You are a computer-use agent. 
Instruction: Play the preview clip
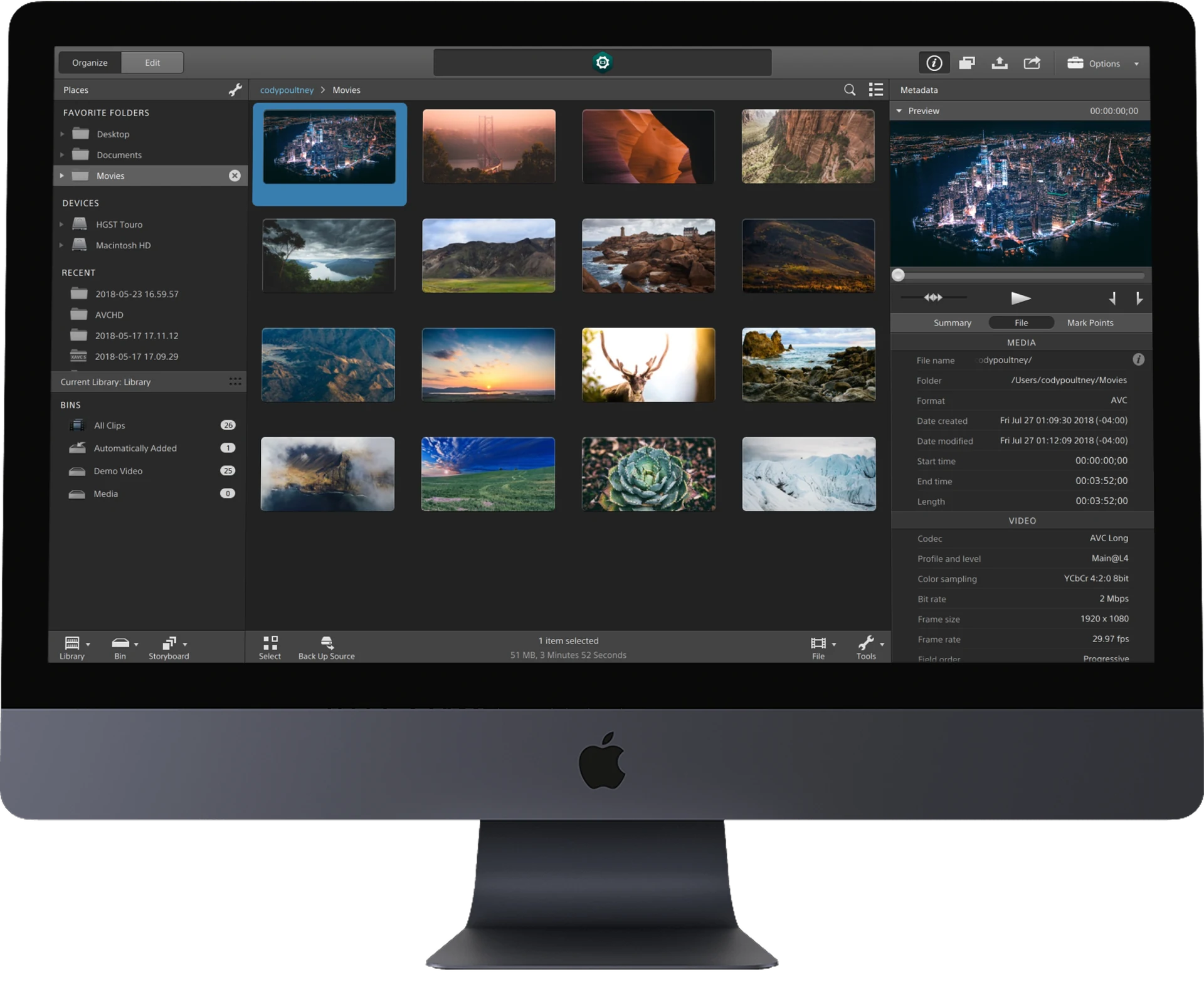tap(1021, 298)
